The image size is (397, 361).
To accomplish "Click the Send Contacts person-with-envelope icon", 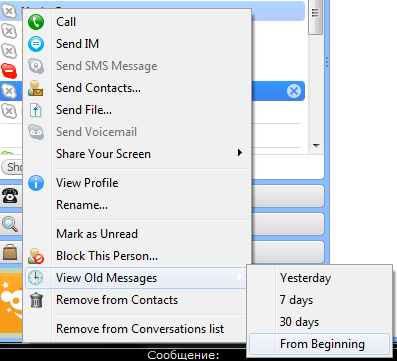I will (x=36, y=88).
